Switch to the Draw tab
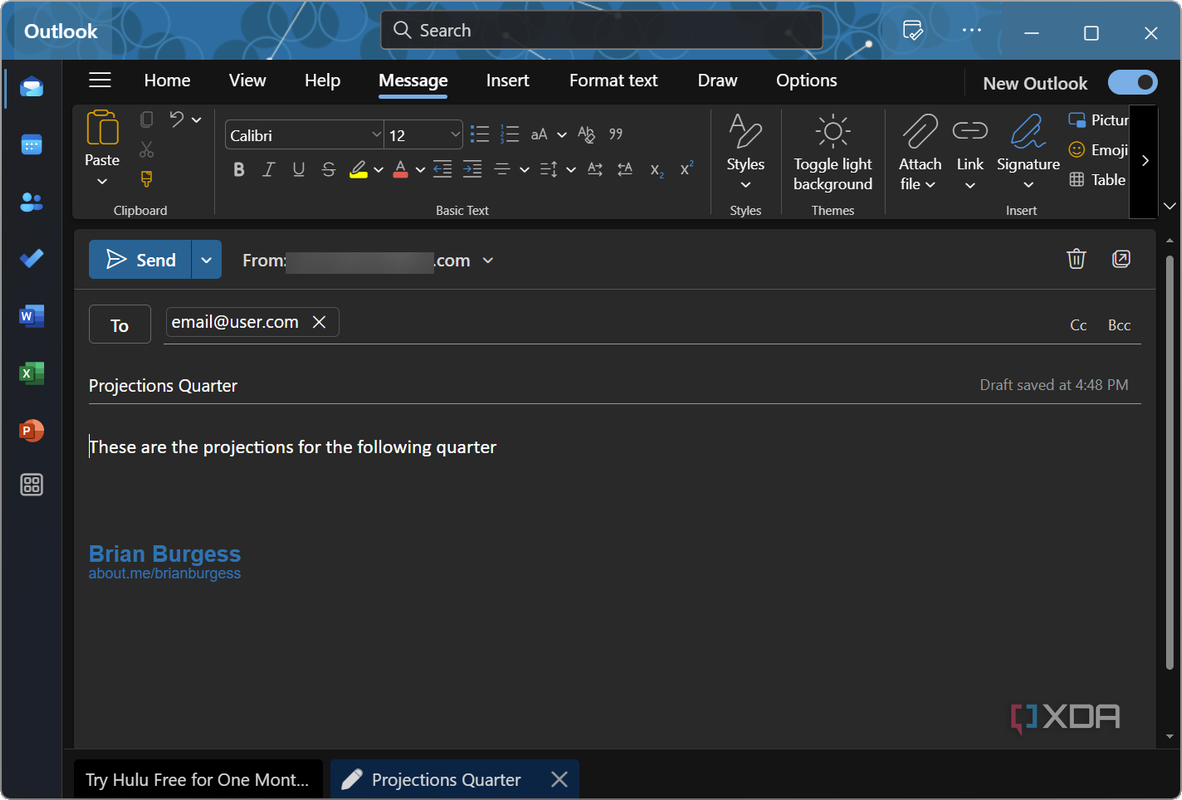Viewport: 1182px width, 800px height. 717,80
